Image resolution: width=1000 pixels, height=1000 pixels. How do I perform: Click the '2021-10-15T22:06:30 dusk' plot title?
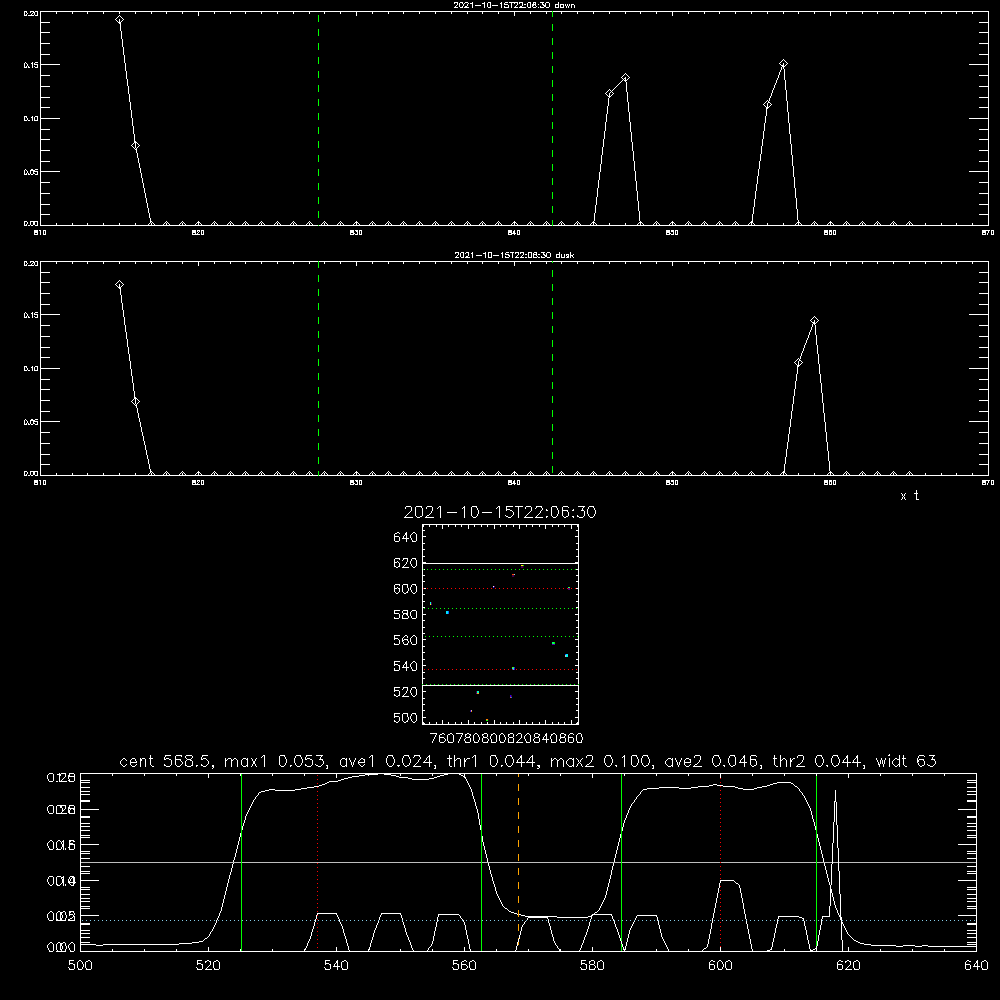[514, 255]
